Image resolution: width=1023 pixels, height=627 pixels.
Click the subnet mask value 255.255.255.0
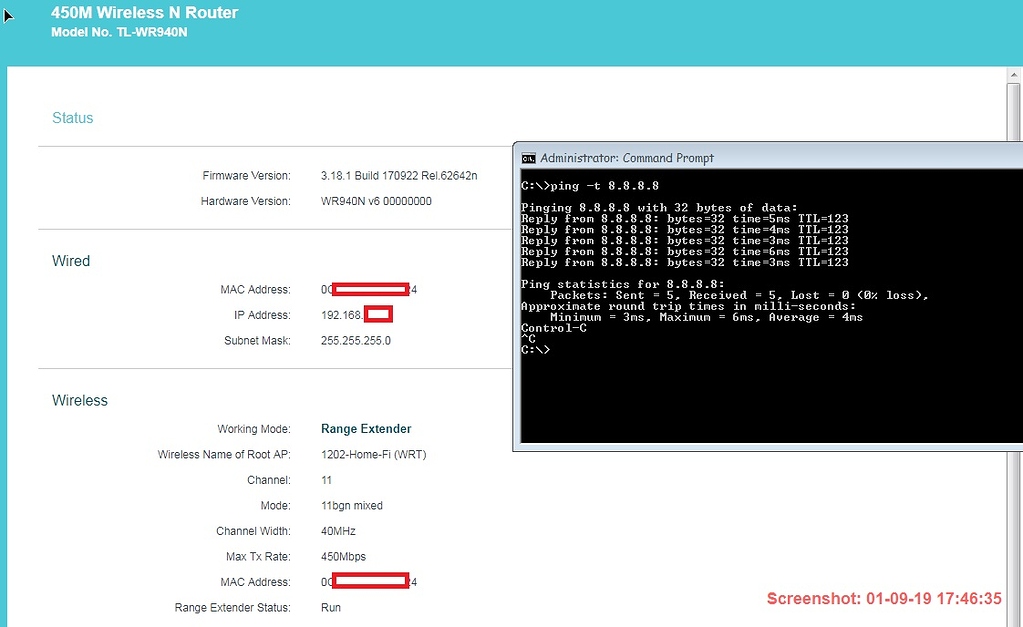tap(355, 341)
